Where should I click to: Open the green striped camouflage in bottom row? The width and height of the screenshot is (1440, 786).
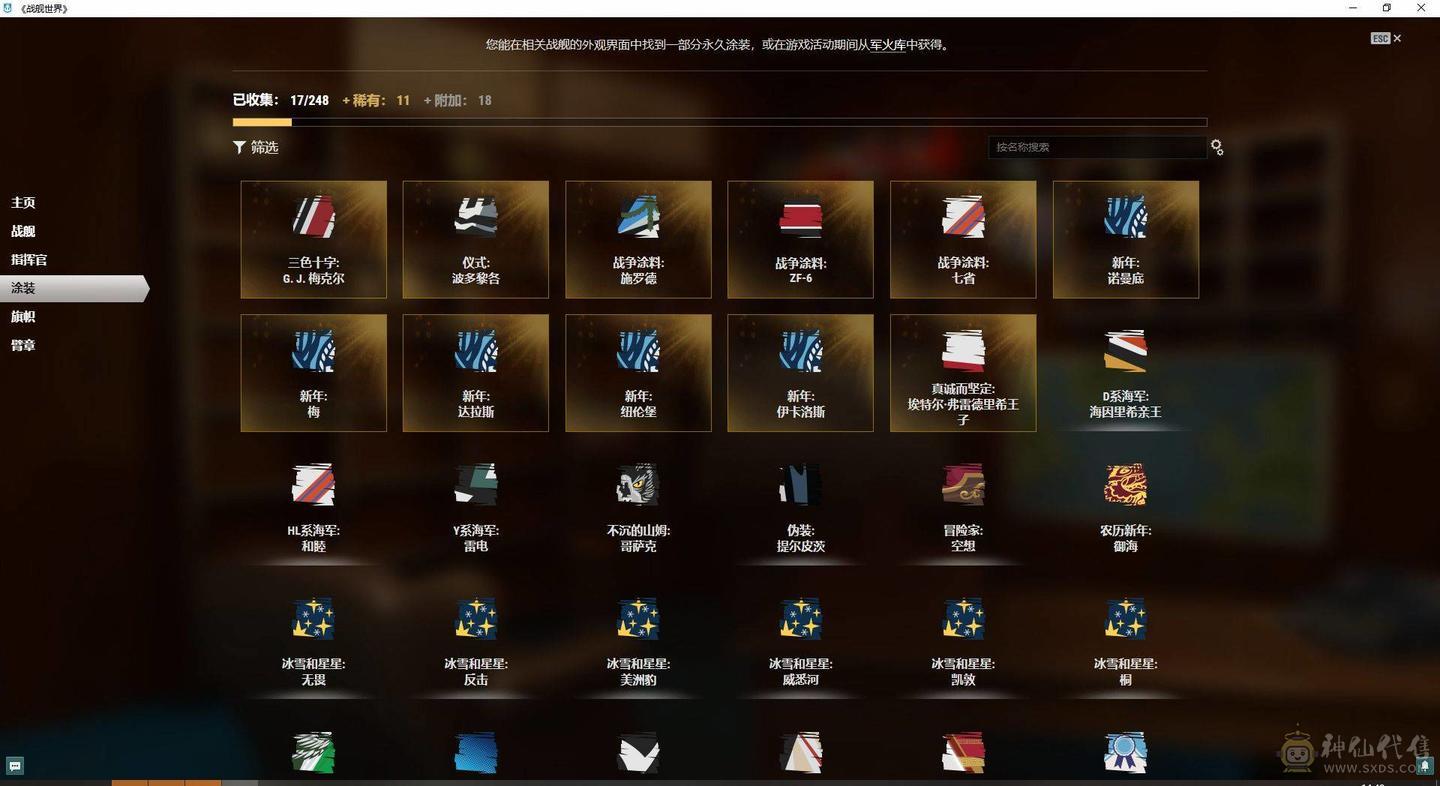click(313, 753)
